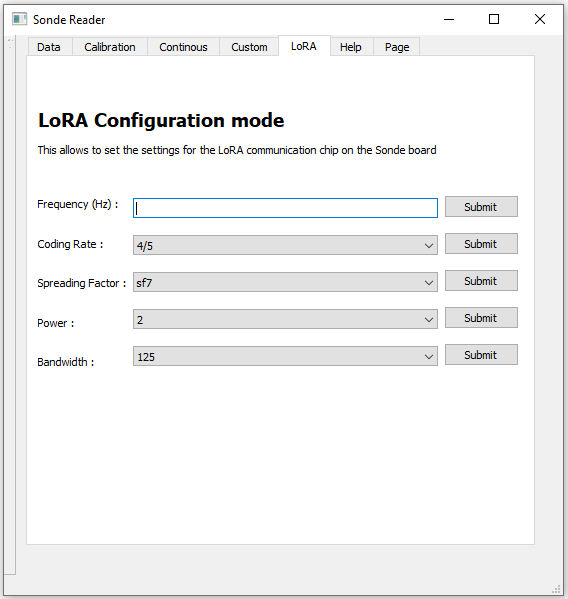Viewport: 568px width, 599px height.
Task: Go to the Custom tab
Action: [249, 47]
